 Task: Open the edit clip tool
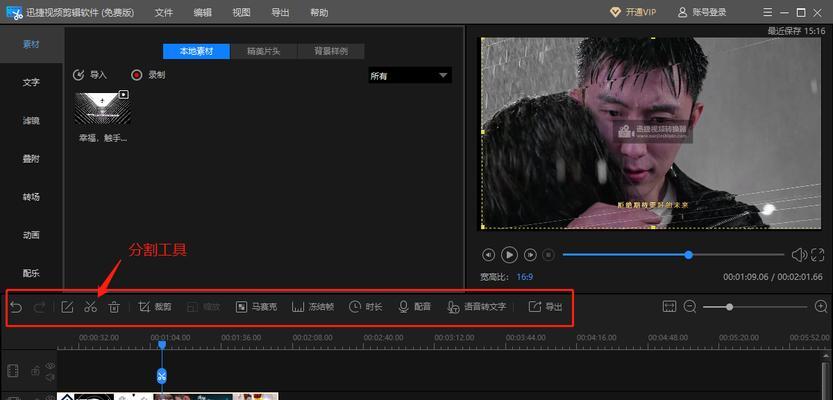[67, 307]
